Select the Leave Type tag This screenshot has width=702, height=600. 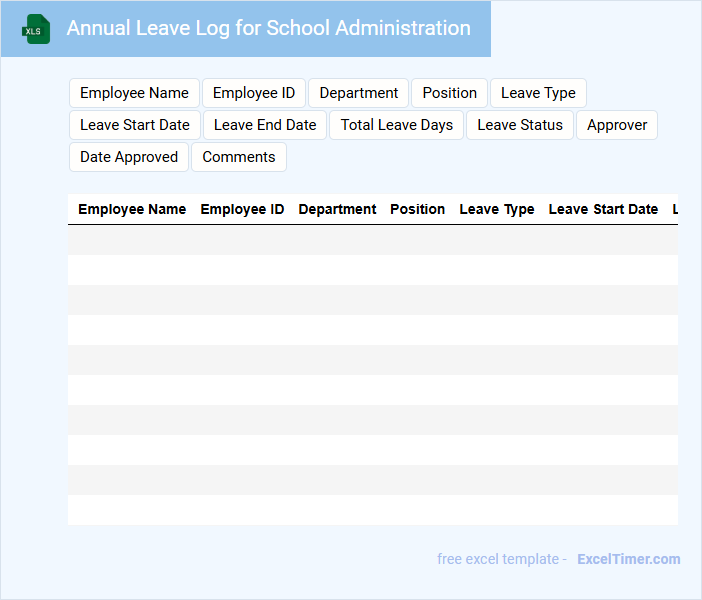[538, 93]
